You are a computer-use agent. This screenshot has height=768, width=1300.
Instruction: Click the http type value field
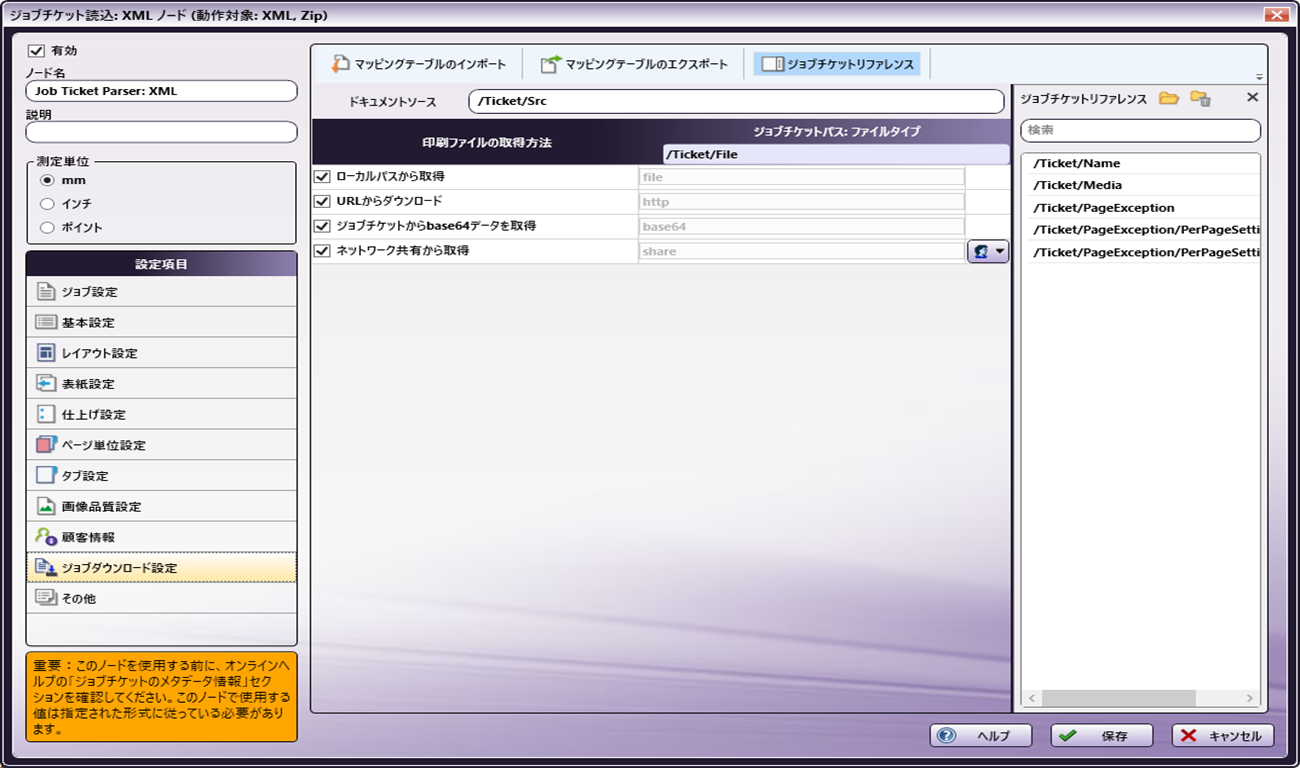click(802, 202)
